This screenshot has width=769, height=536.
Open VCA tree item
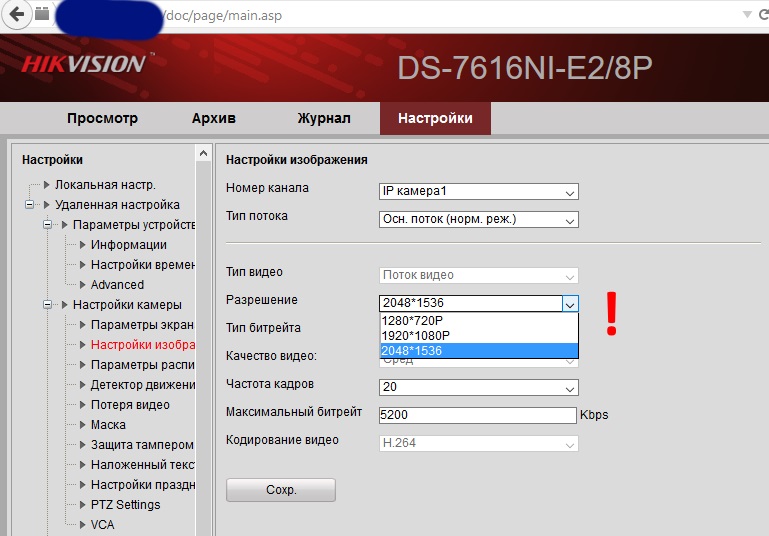pyautogui.click(x=103, y=525)
